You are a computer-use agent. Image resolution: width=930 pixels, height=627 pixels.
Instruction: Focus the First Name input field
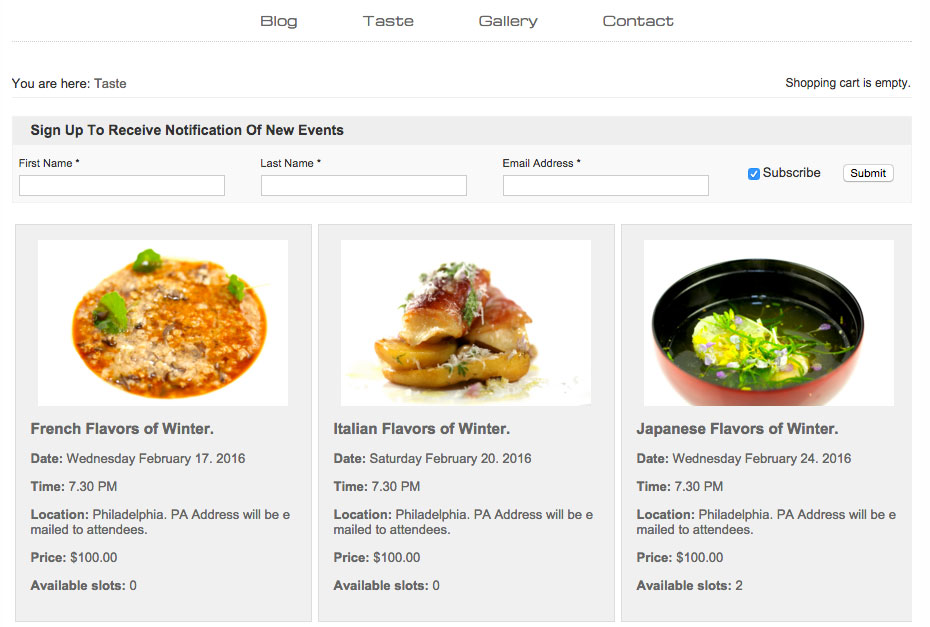pyautogui.click(x=122, y=185)
